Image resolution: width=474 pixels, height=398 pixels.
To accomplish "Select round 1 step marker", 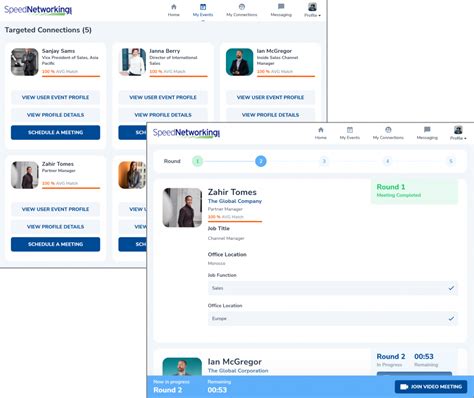I will click(197, 161).
